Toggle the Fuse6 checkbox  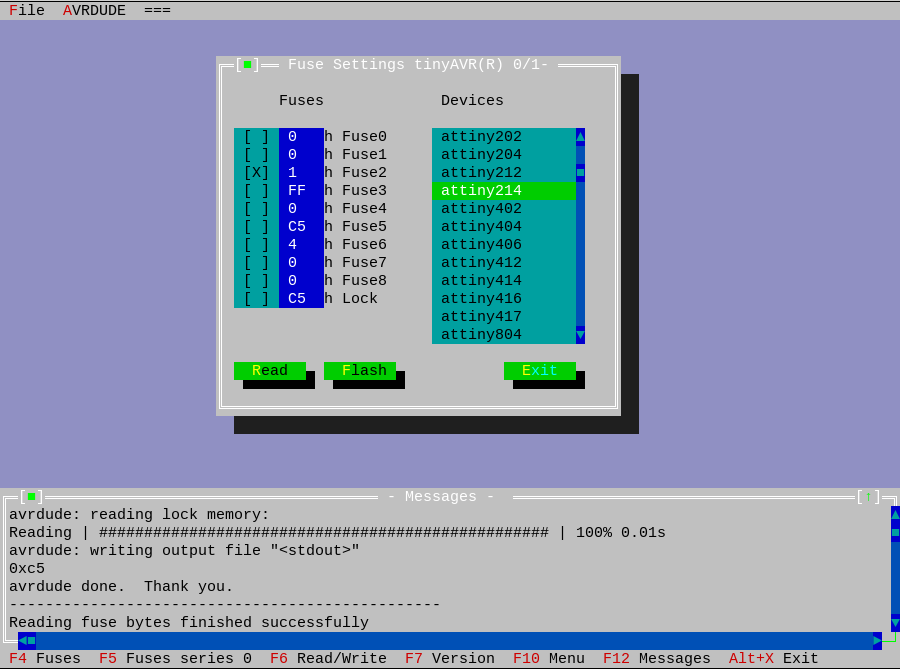coord(256,244)
